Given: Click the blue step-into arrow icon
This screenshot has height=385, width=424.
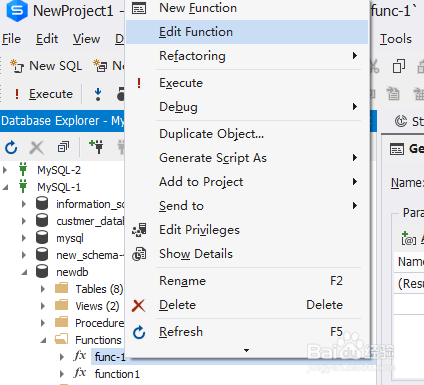Looking at the screenshot, I should (98, 94).
